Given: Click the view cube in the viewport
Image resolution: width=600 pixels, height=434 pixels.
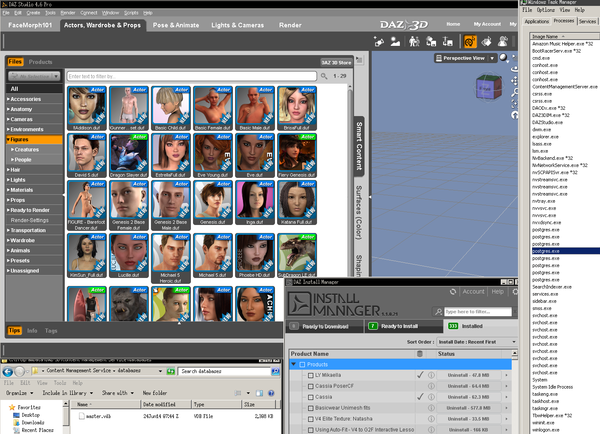Looking at the screenshot, I should [488, 87].
